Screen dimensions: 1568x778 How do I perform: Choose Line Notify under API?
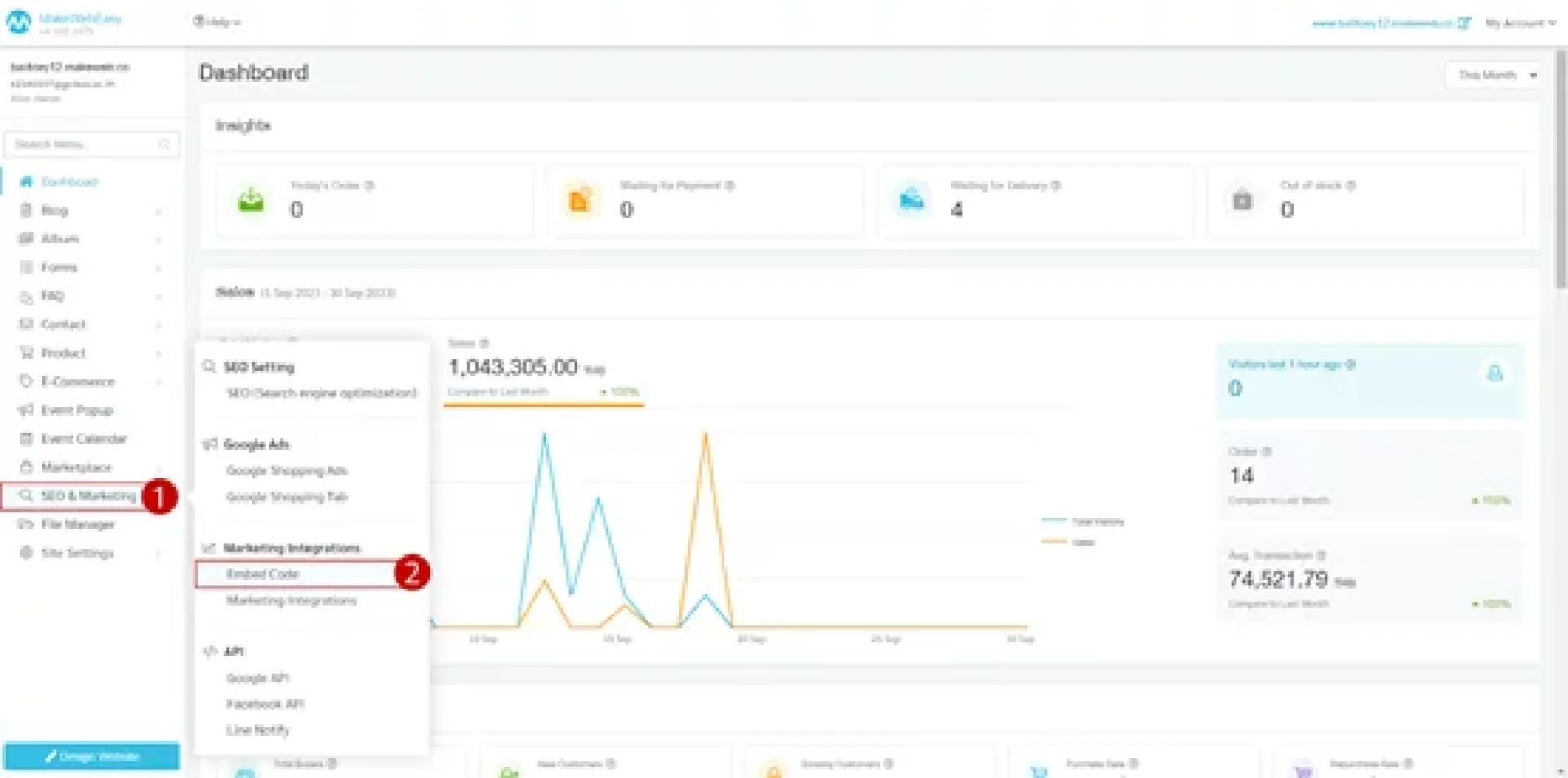(x=258, y=730)
